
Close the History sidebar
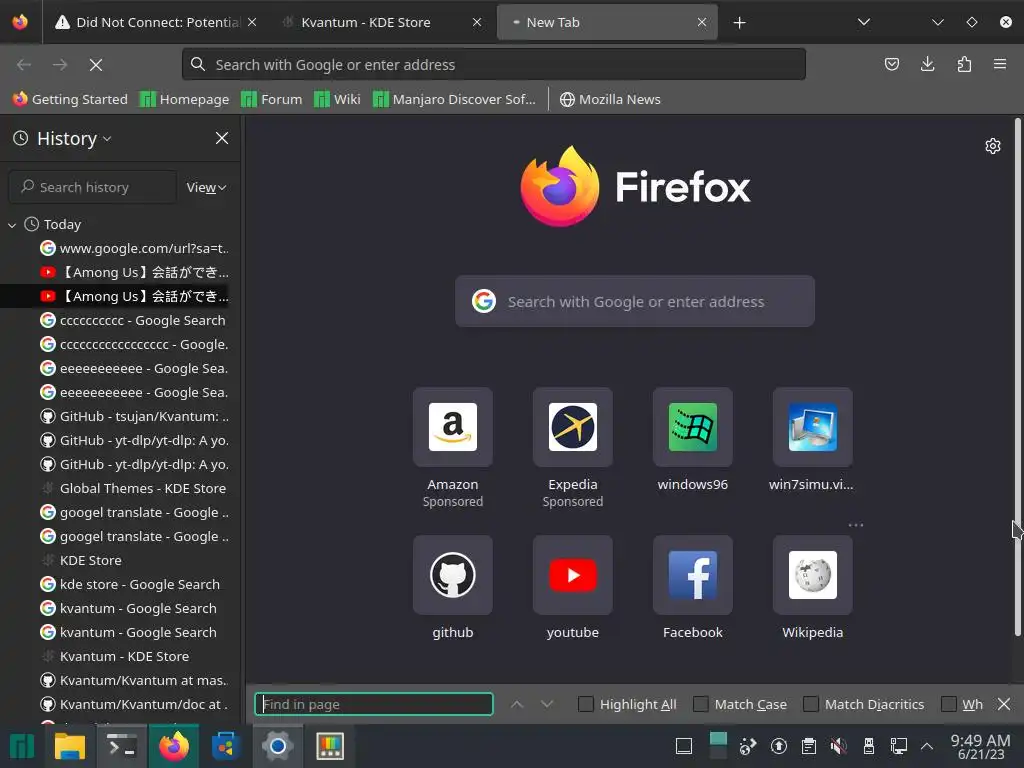coord(222,138)
